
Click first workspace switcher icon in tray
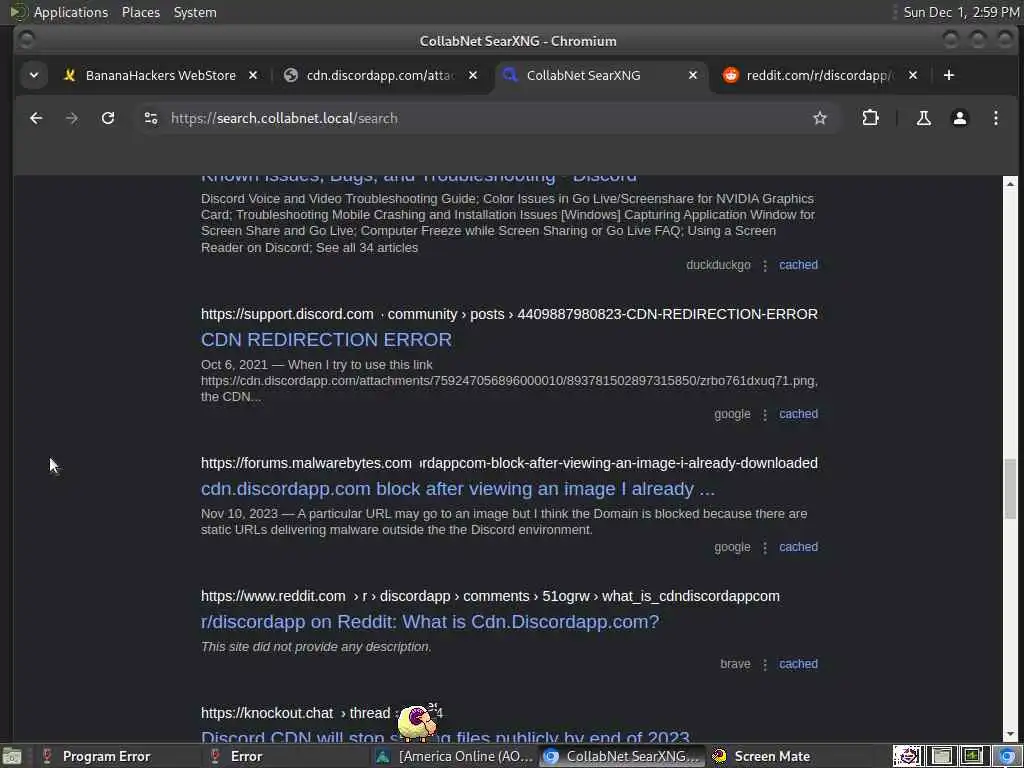pyautogui.click(x=907, y=756)
